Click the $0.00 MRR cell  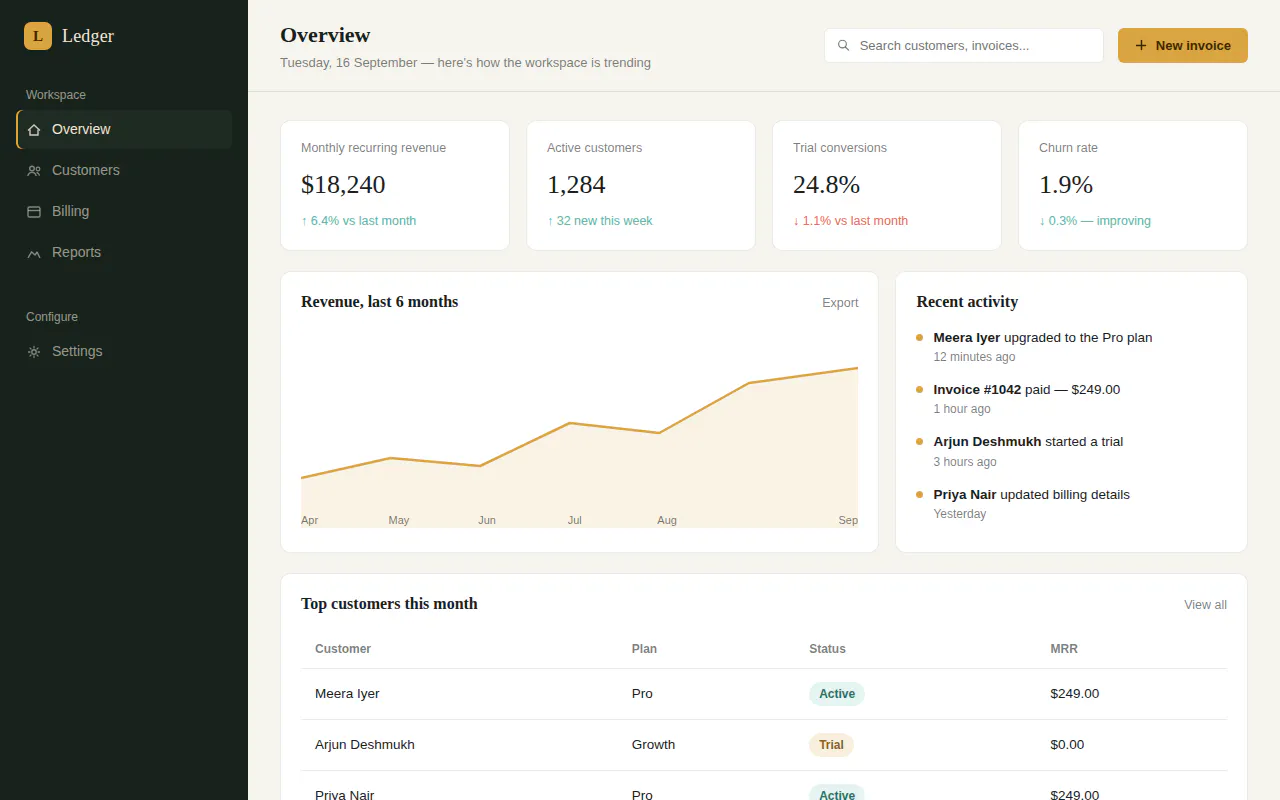click(x=1067, y=745)
